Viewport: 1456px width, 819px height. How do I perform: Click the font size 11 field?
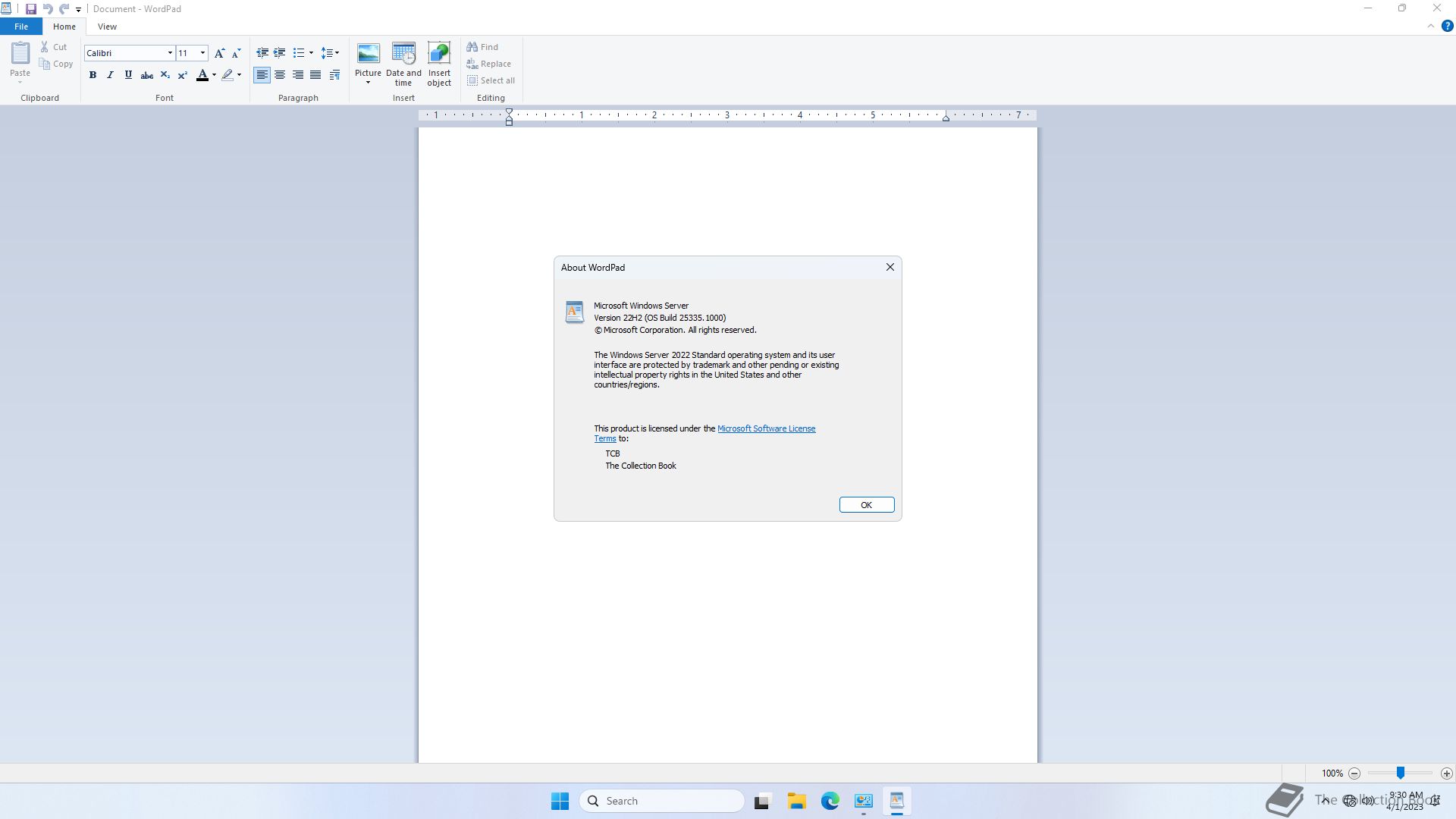tap(187, 53)
